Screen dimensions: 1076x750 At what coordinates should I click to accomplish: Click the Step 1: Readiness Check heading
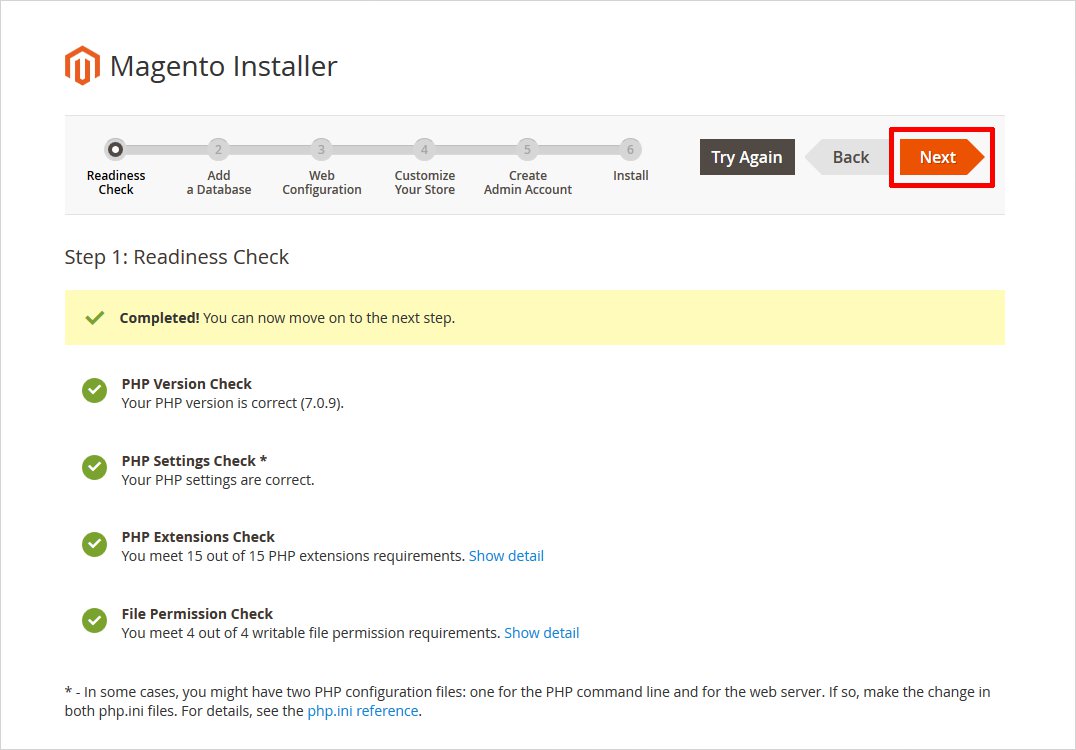coord(176,257)
